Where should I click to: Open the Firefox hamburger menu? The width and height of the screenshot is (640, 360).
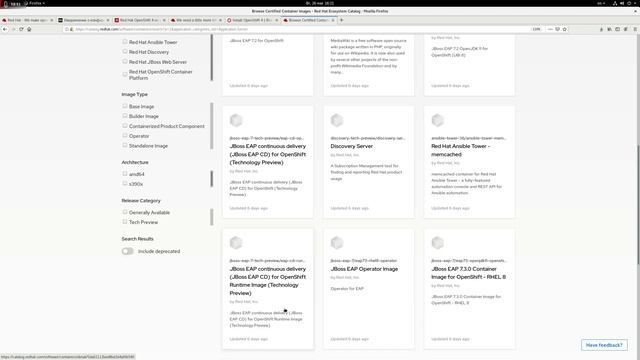pos(635,29)
